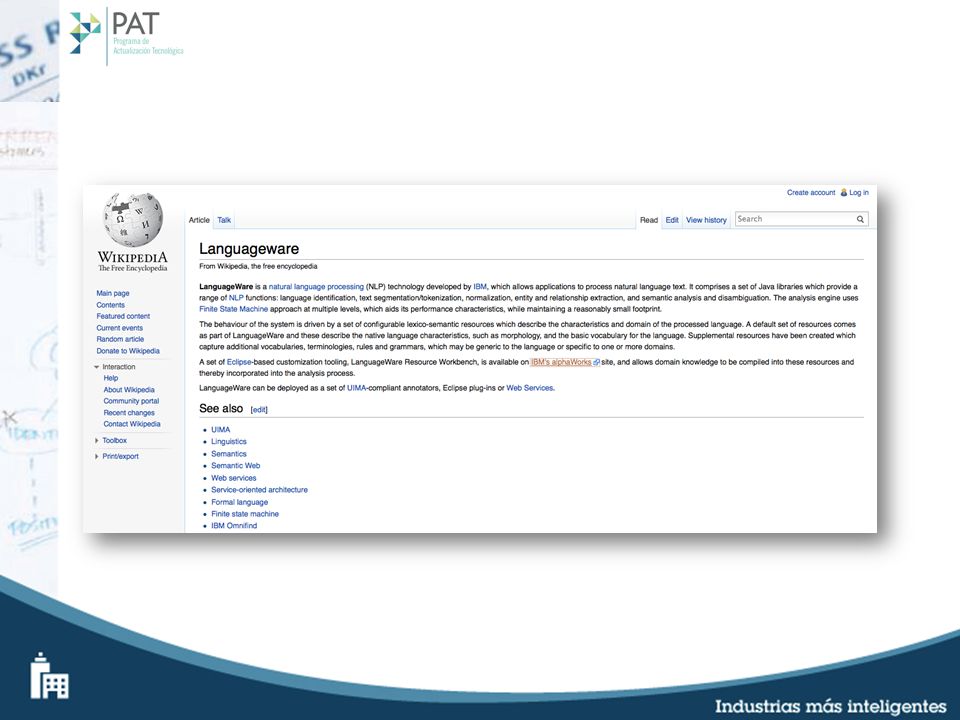
Task: Follow the Web Services link in the paragraph
Action: (x=530, y=388)
